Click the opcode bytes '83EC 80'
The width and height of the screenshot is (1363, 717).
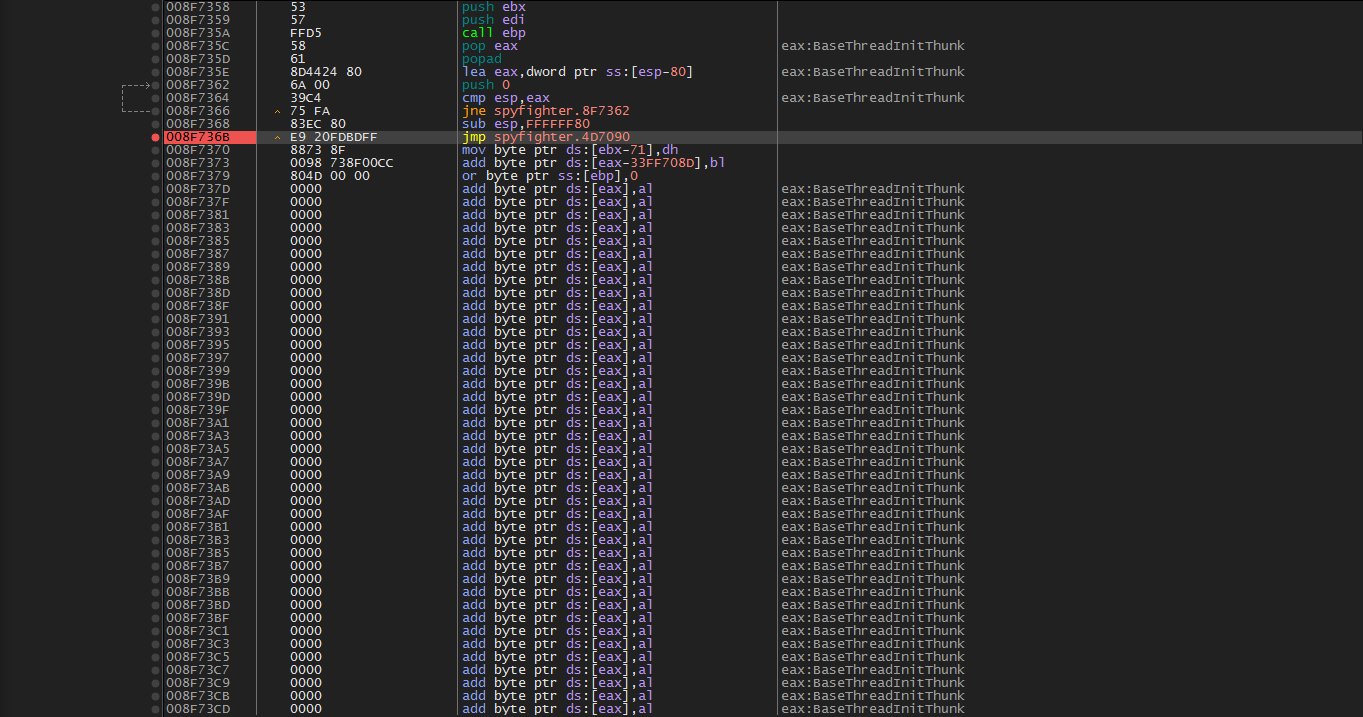pos(318,124)
